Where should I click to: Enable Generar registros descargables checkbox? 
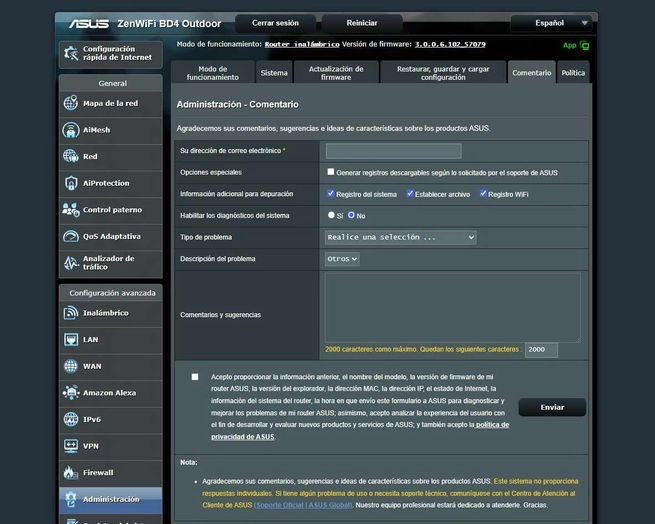click(x=331, y=172)
